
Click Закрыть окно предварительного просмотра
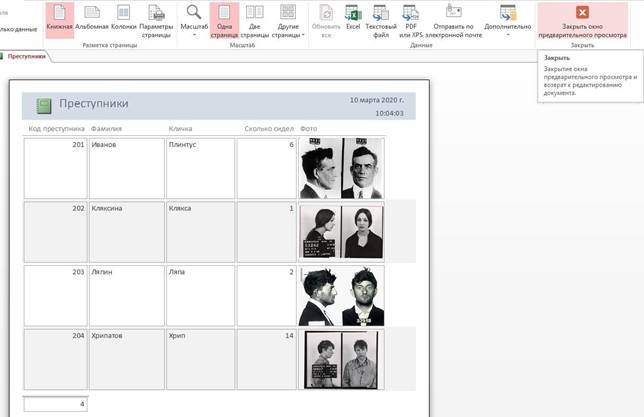click(x=582, y=21)
